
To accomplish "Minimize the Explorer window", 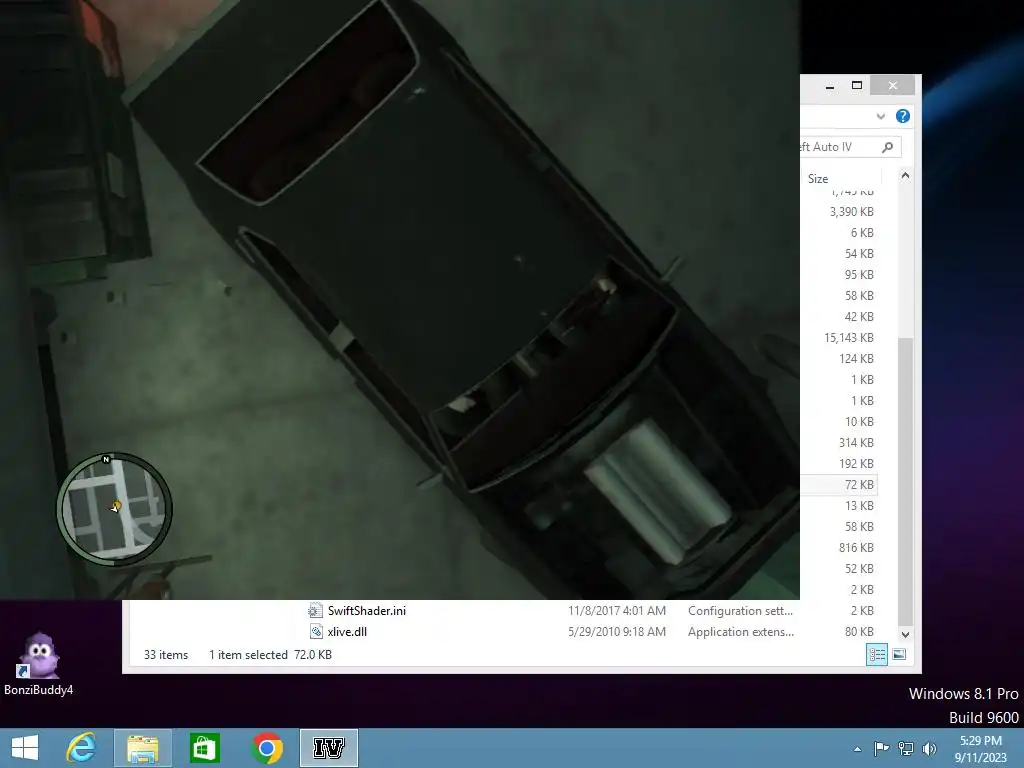I will [829, 86].
